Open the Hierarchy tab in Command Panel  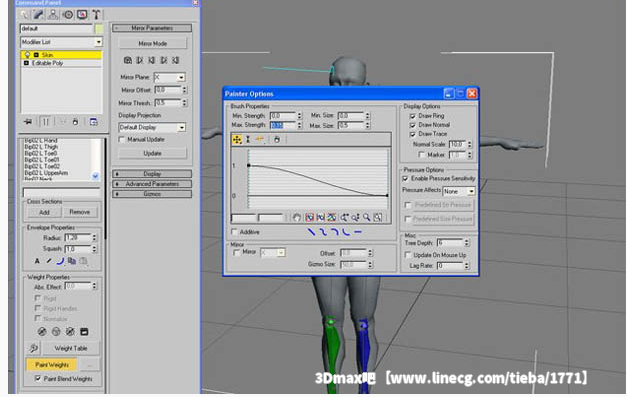tap(53, 15)
